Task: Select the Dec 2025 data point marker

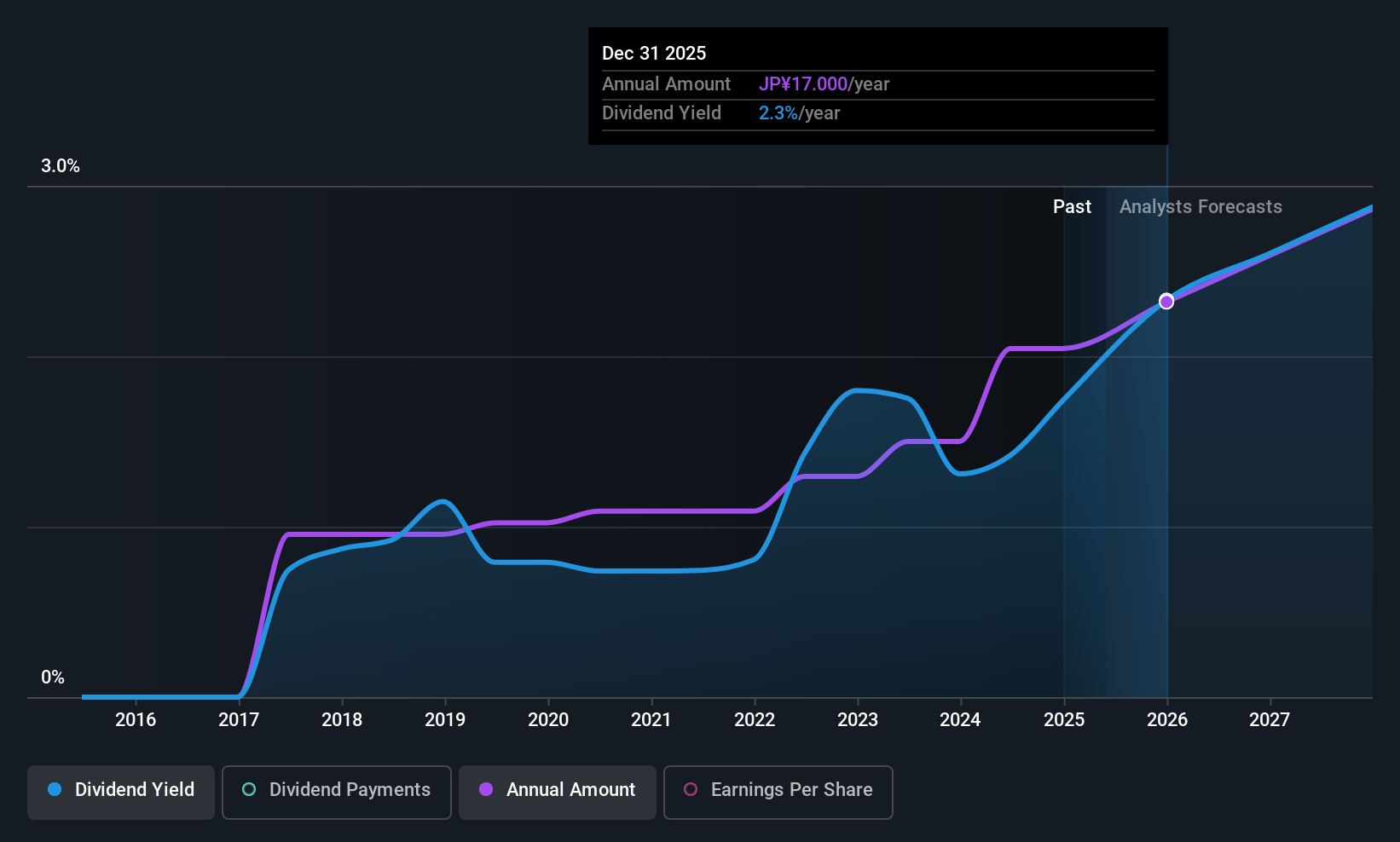Action: (1166, 302)
